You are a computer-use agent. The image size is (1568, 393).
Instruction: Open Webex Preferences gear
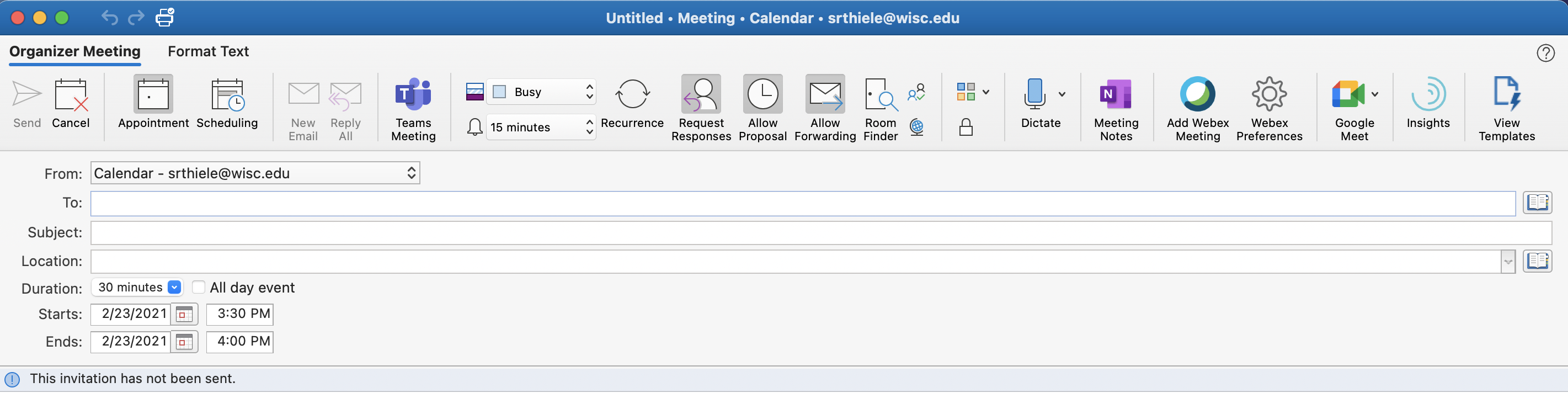tap(1269, 94)
